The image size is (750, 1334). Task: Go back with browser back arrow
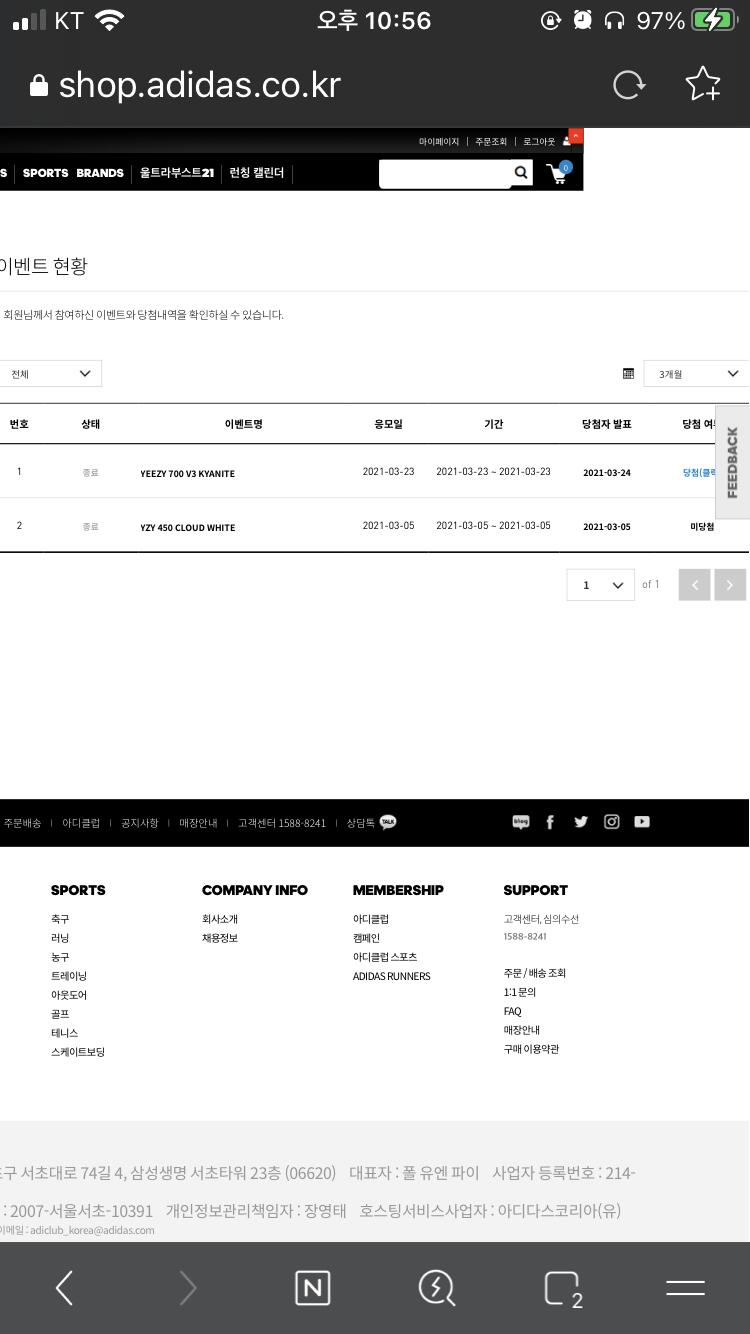(64, 1288)
